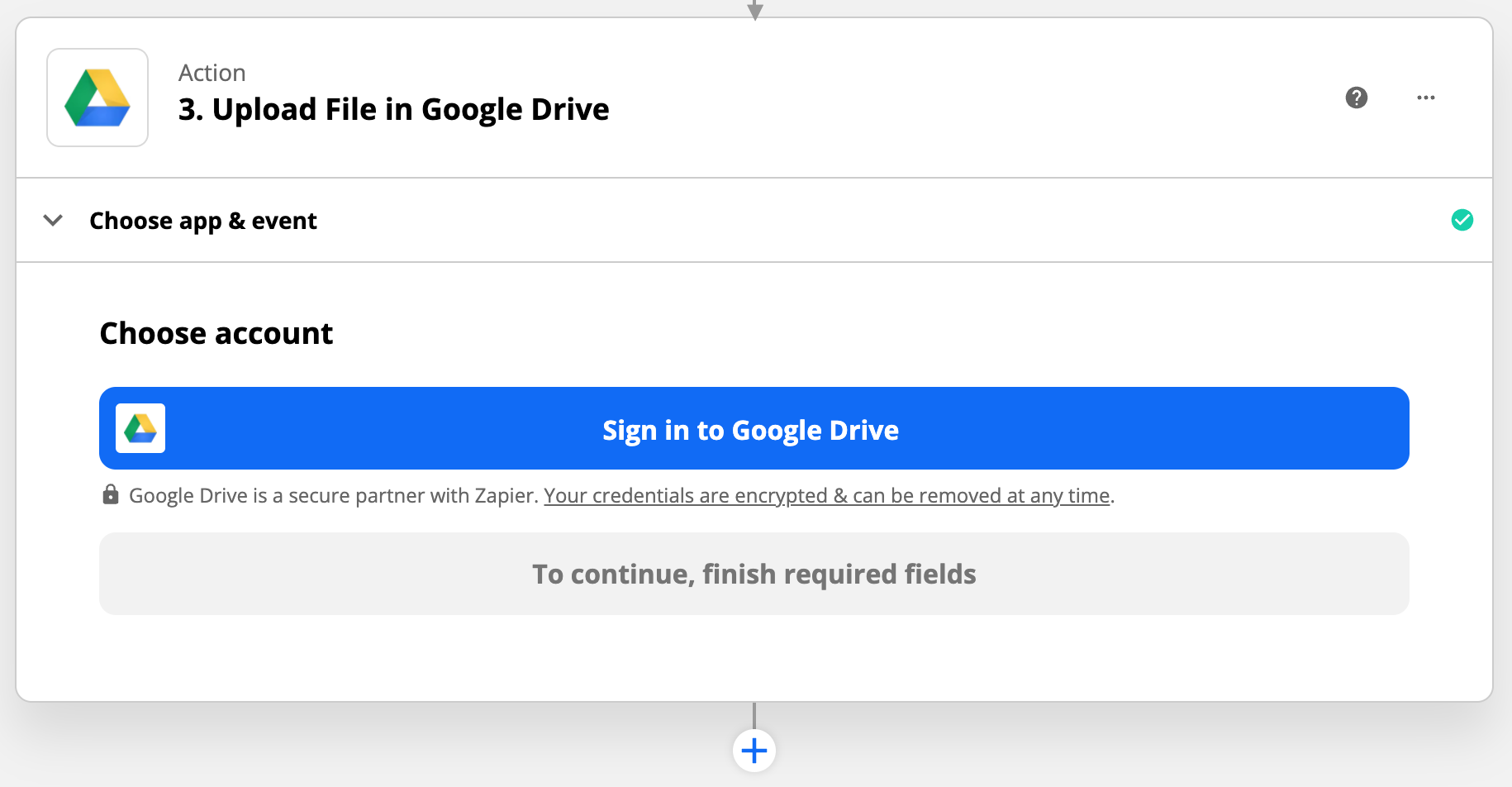This screenshot has width=1512, height=787.
Task: Open the help question mark icon
Action: tap(1356, 98)
